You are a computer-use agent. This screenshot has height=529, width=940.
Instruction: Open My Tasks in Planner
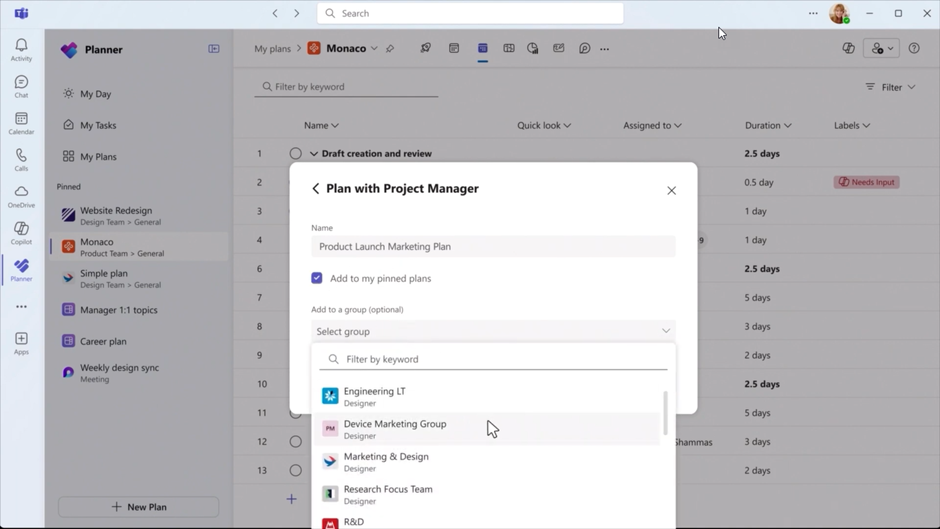[x=98, y=125]
